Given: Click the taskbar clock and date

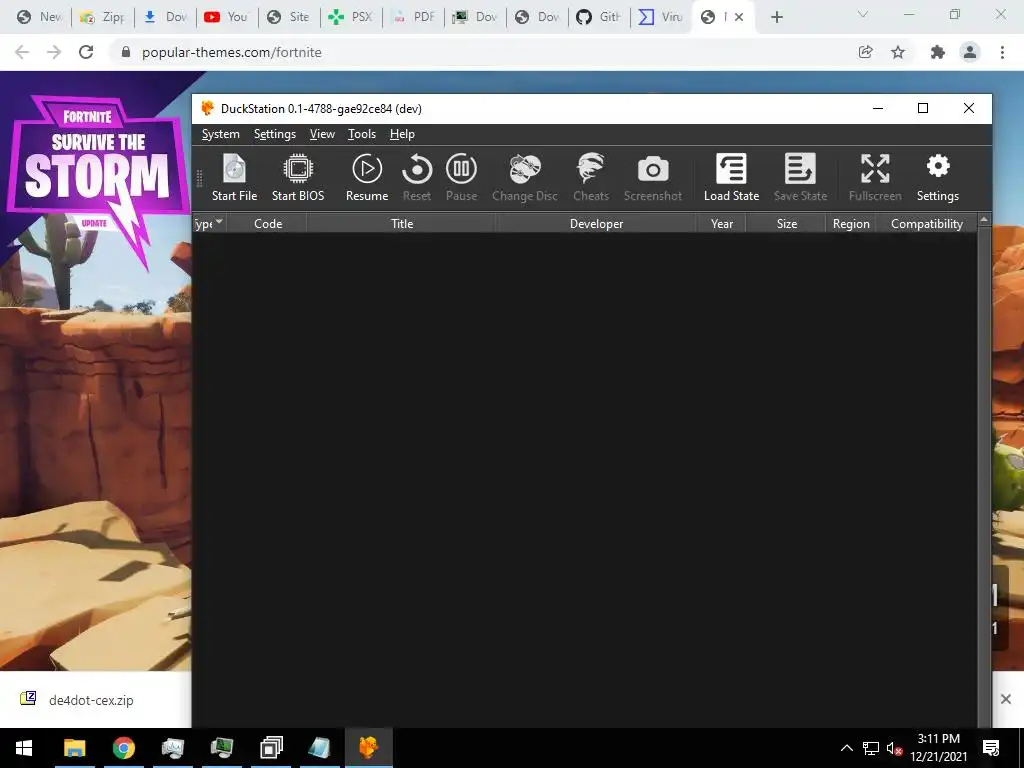Looking at the screenshot, I should (x=938, y=748).
